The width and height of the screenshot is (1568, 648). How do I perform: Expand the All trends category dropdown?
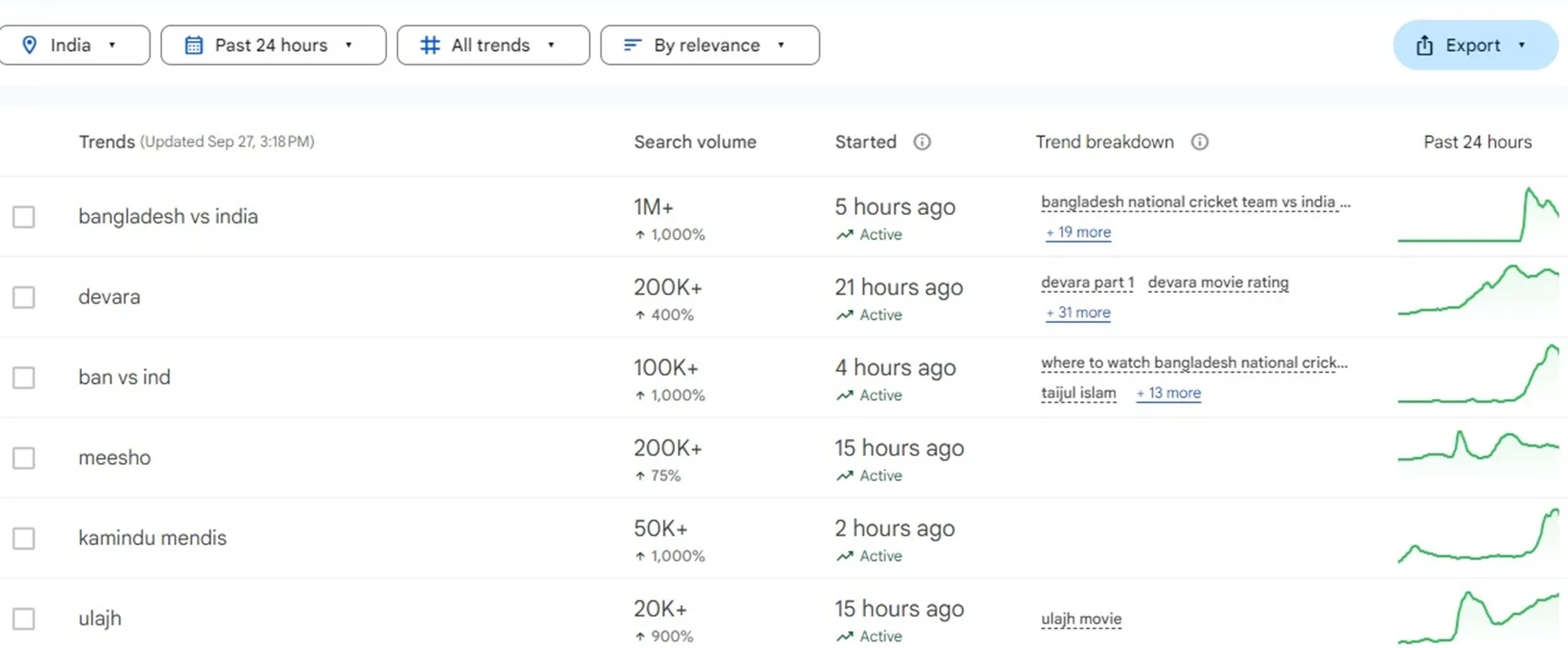(492, 45)
